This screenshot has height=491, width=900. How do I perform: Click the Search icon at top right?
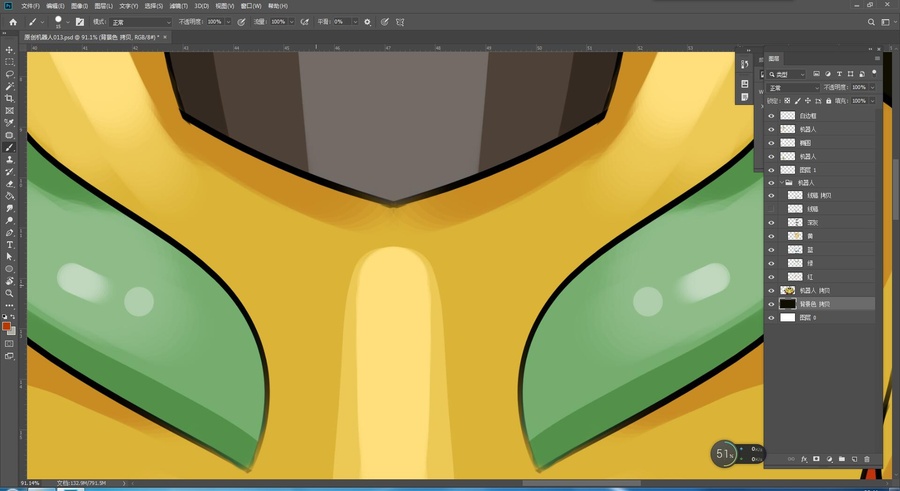[871, 22]
